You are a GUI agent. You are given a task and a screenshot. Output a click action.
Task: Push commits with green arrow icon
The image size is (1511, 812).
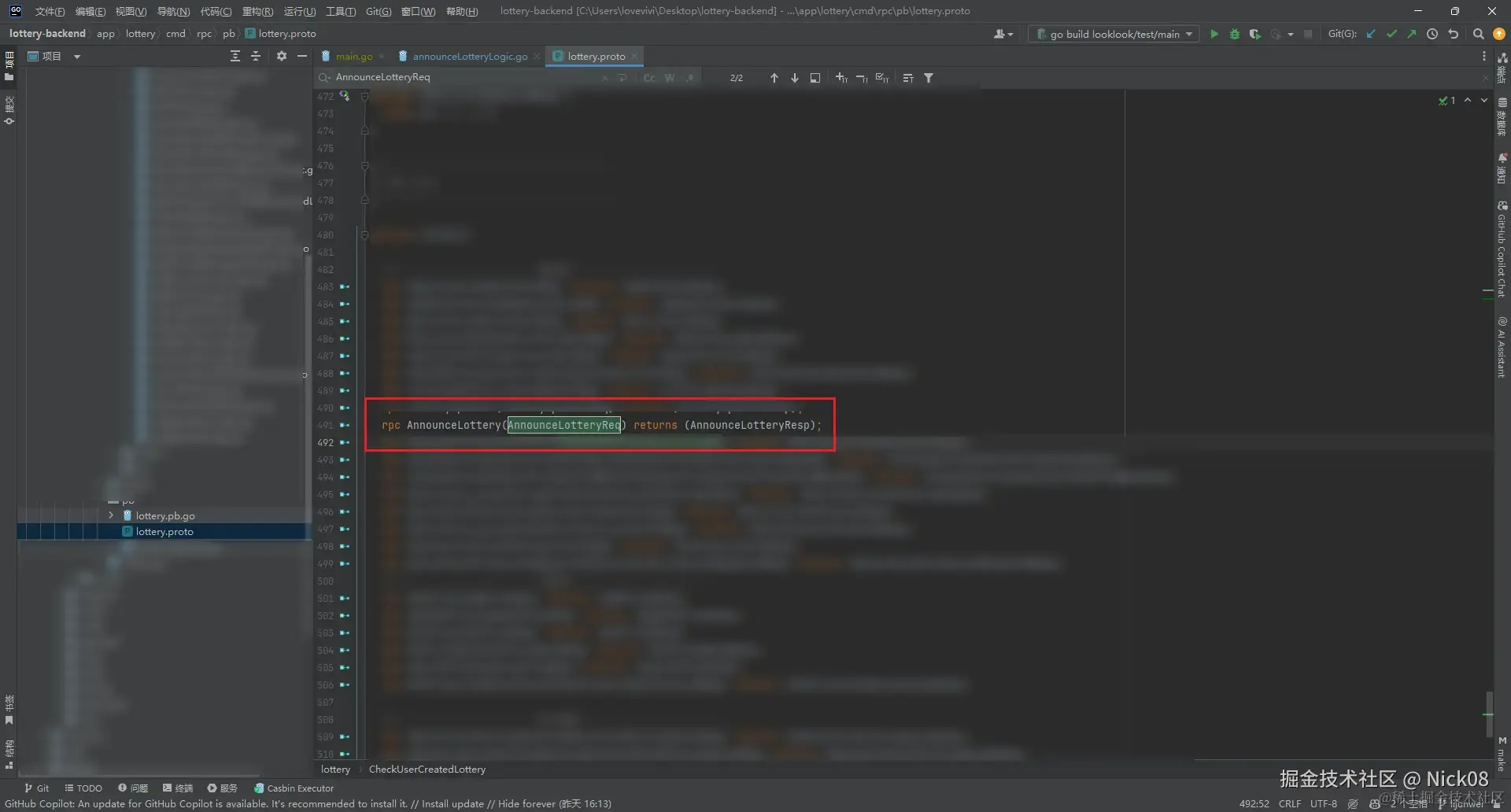click(x=1412, y=34)
